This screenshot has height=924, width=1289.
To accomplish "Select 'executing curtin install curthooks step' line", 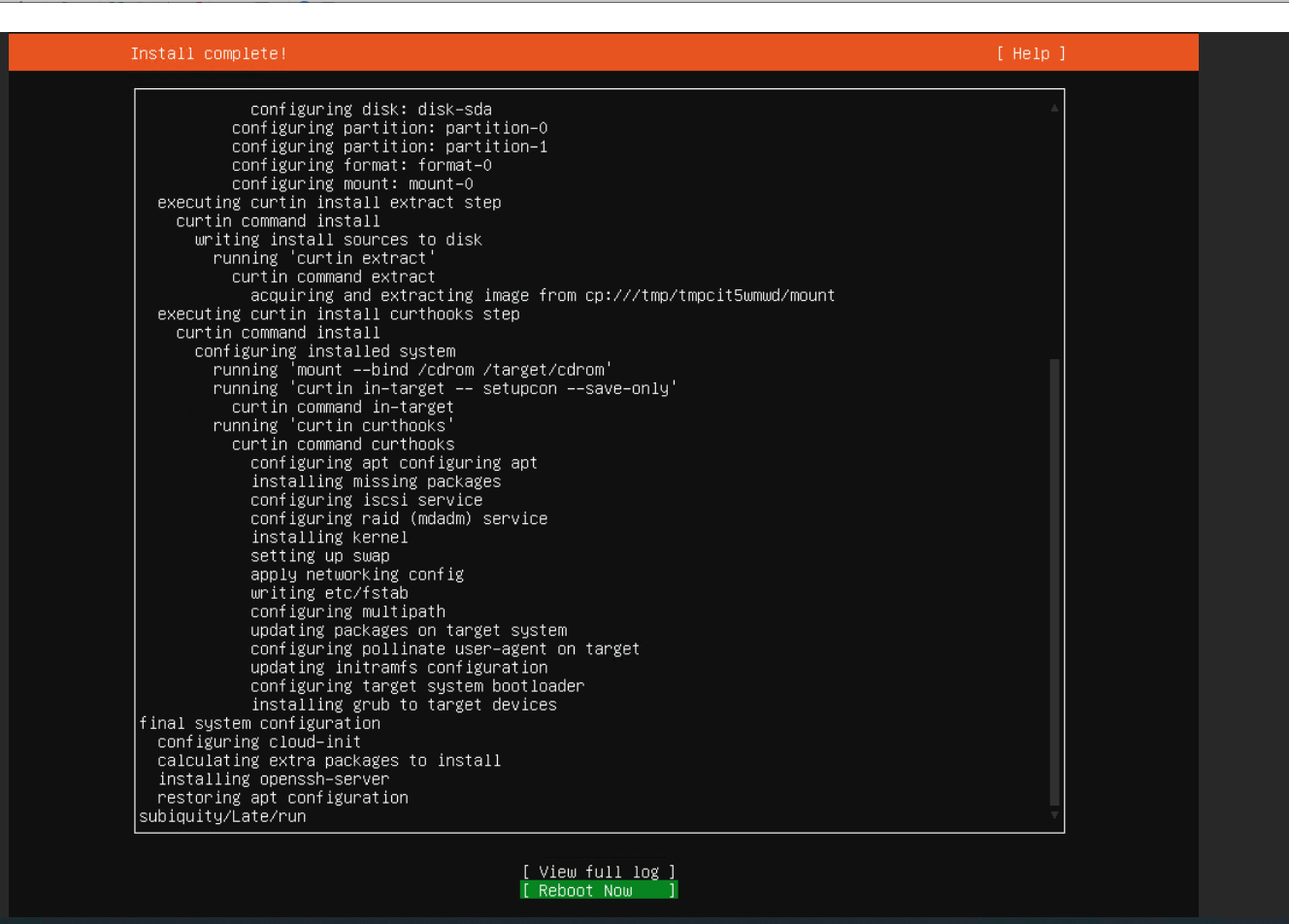I will pos(338,314).
